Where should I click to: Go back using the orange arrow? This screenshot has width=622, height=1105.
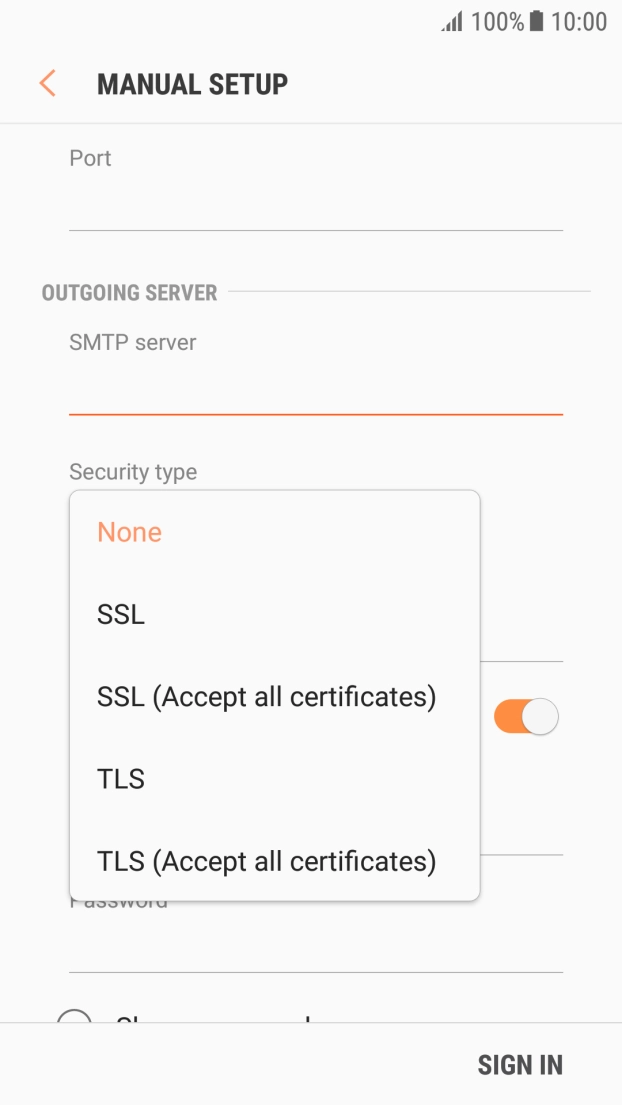(x=47, y=83)
